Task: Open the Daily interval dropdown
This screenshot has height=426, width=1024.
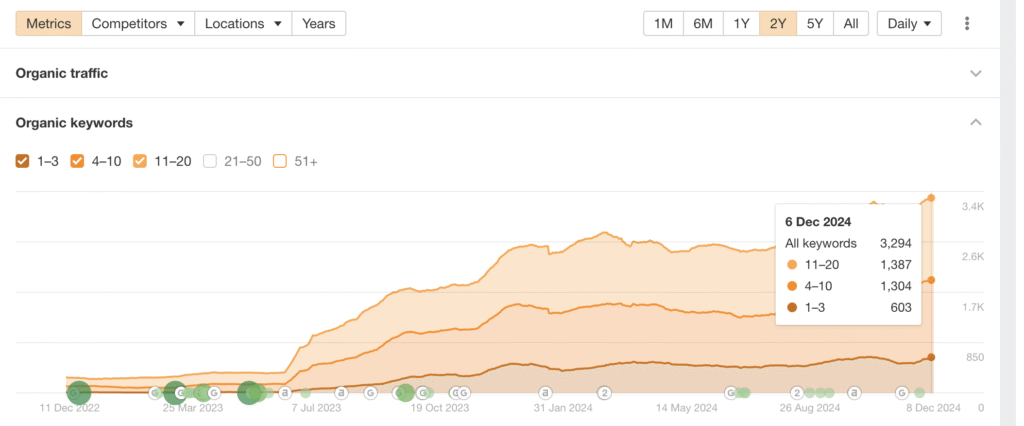Action: point(908,23)
